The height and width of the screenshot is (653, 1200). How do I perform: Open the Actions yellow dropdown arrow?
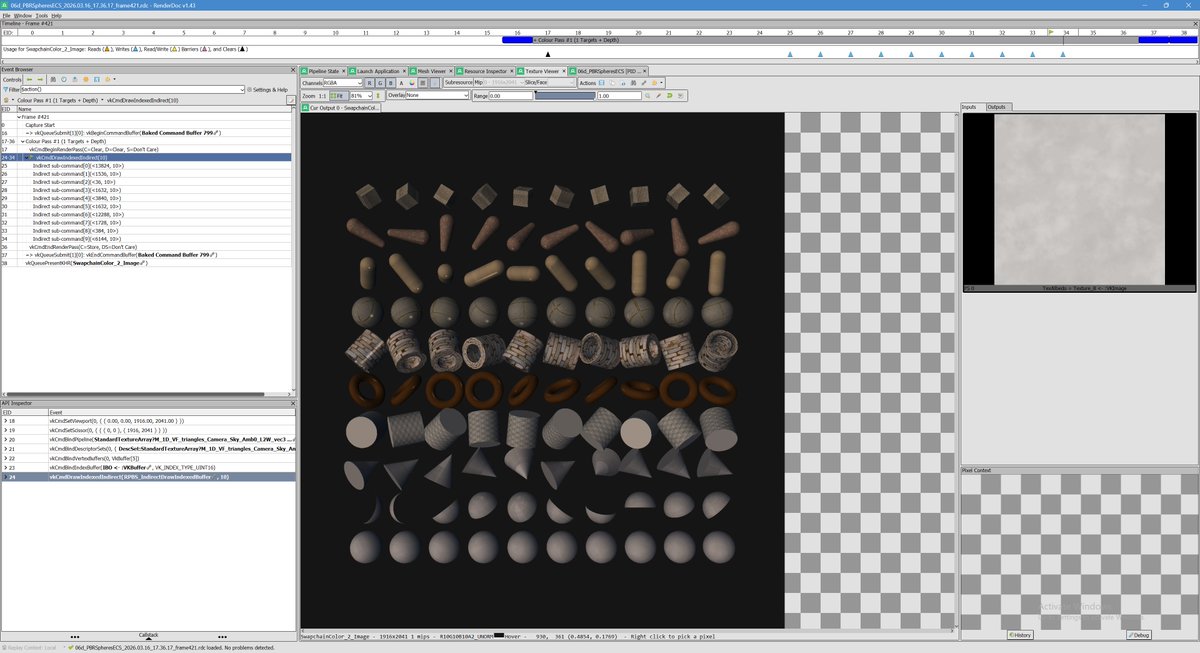pyautogui.click(x=662, y=83)
